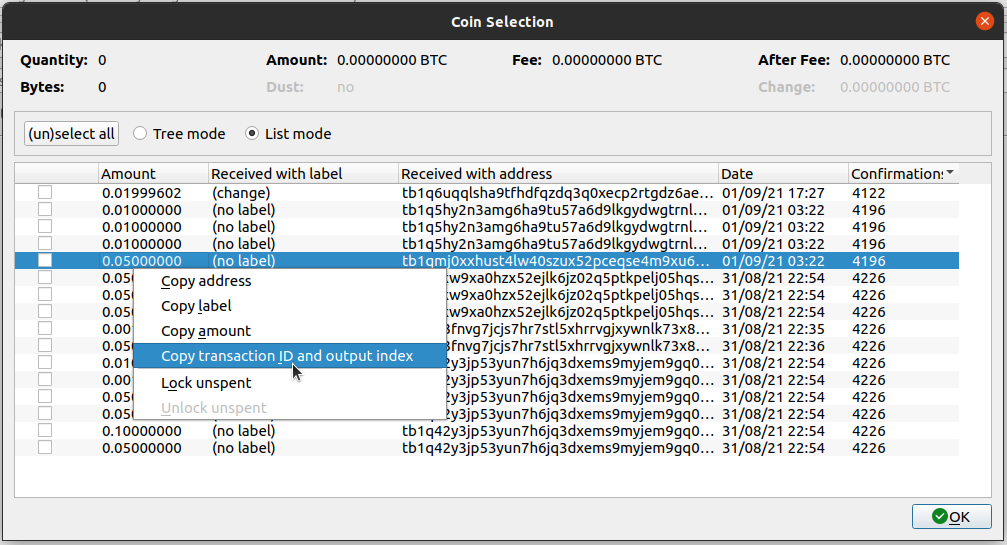Image resolution: width=1007 pixels, height=545 pixels.
Task: Click the (un)select all button
Action: coord(71,134)
